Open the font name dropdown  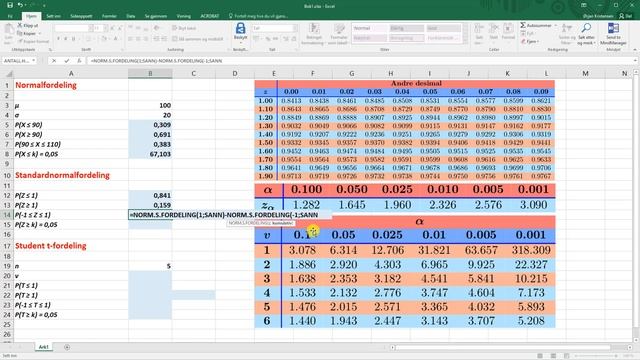[x=91, y=28]
